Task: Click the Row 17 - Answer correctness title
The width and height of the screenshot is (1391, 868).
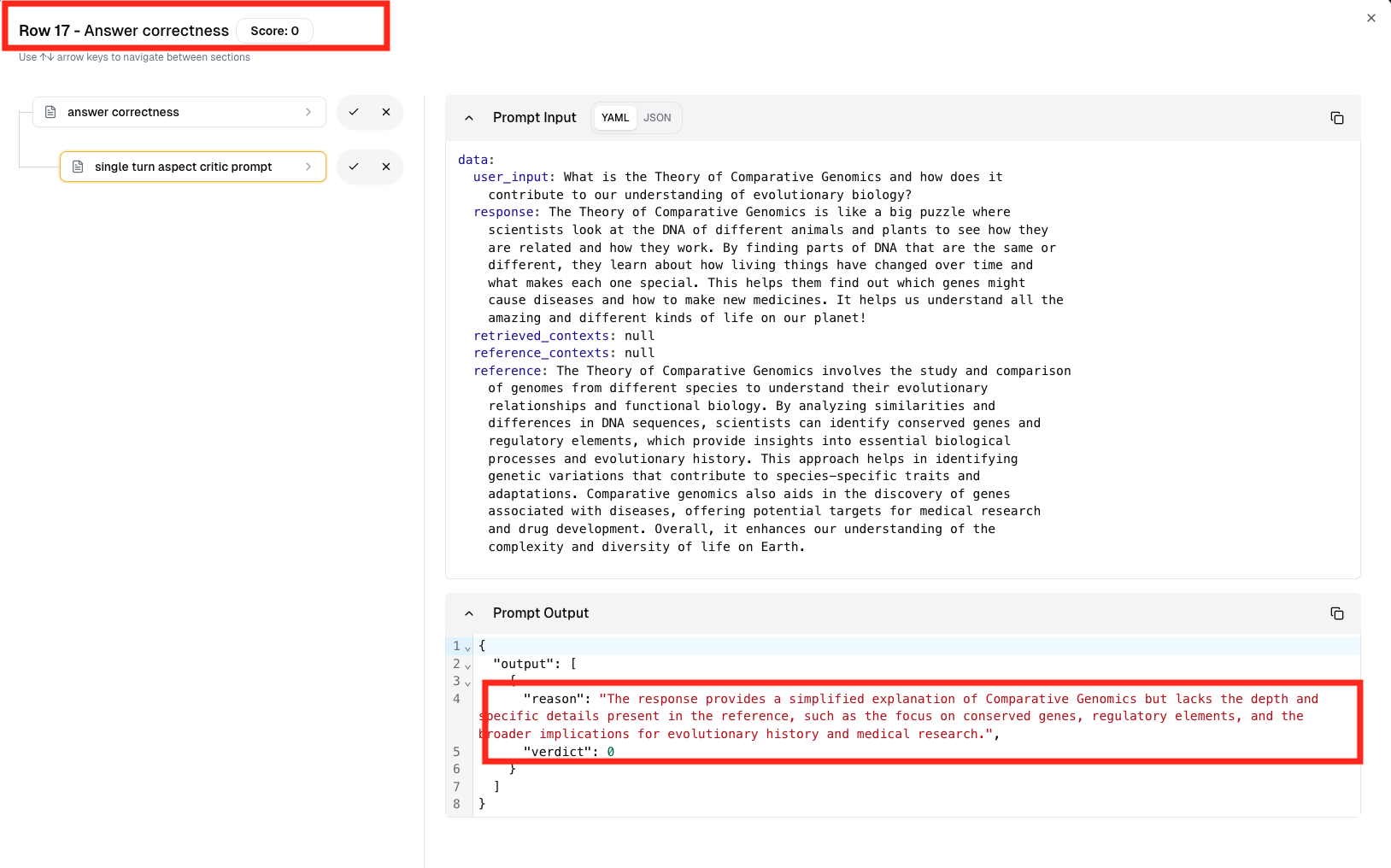Action: click(x=124, y=31)
